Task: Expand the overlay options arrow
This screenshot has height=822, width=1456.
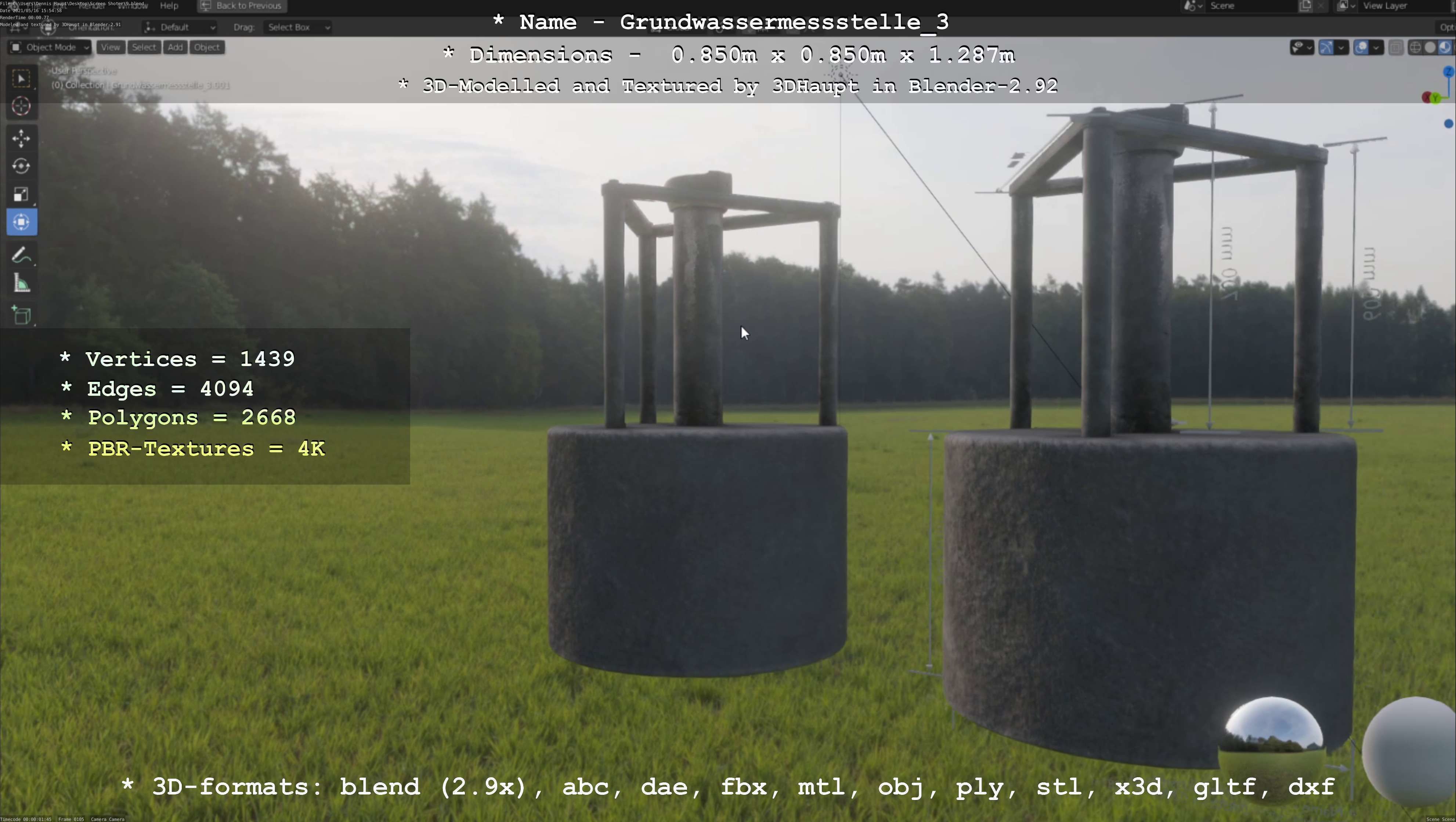Action: coord(1376,47)
